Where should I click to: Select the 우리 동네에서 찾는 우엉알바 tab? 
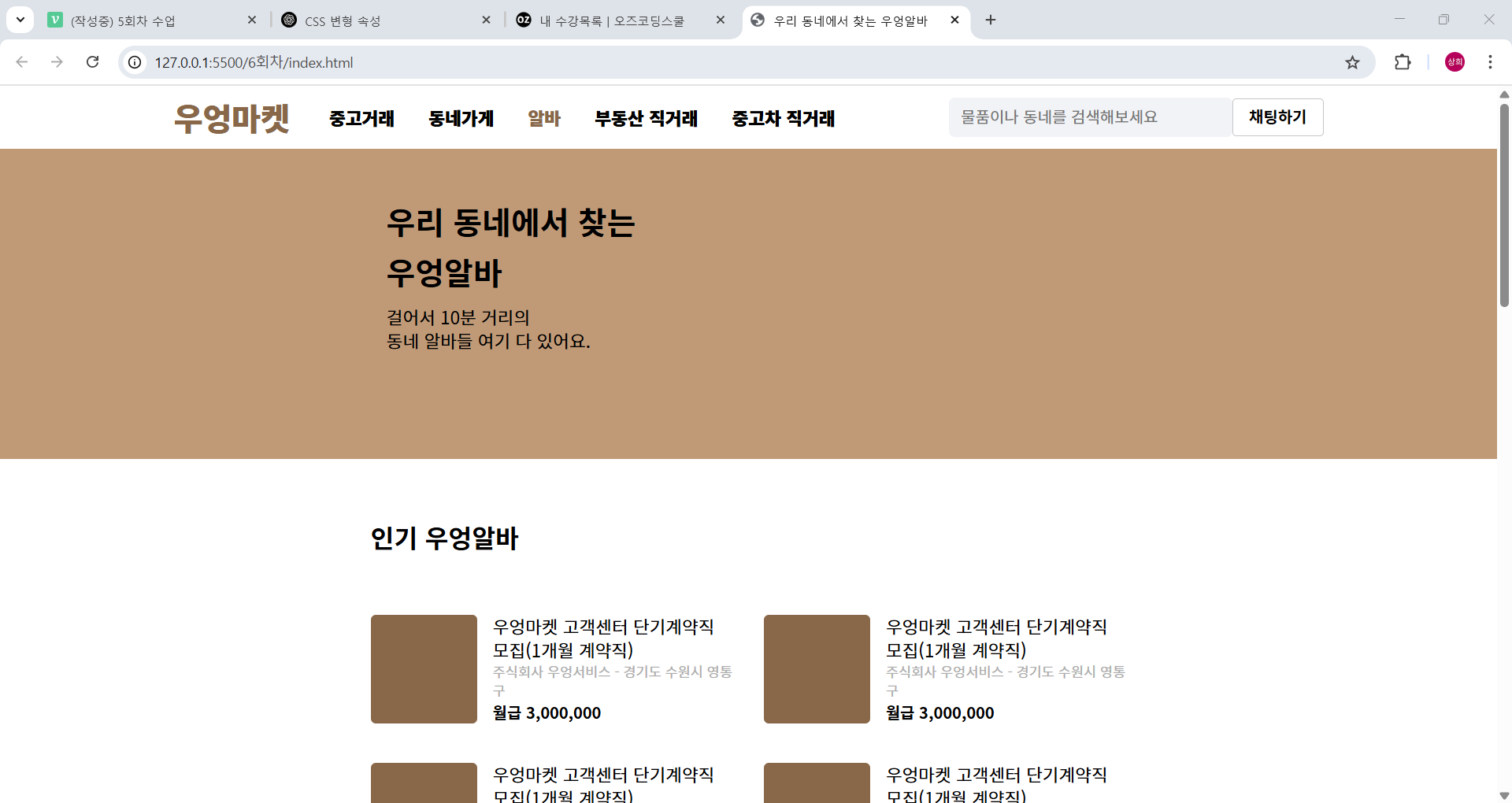pyautogui.click(x=856, y=20)
